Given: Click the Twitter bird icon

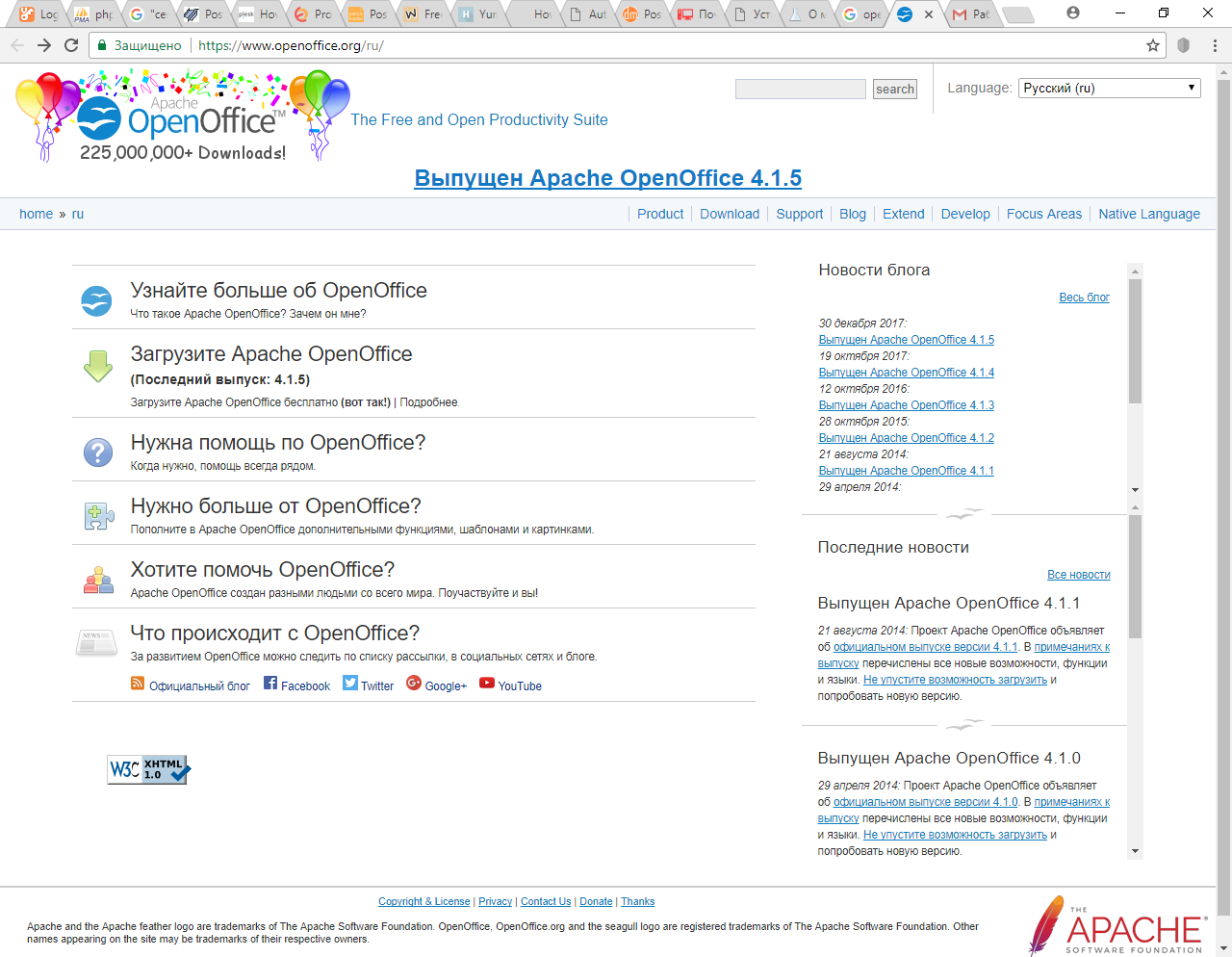Looking at the screenshot, I should [350, 684].
